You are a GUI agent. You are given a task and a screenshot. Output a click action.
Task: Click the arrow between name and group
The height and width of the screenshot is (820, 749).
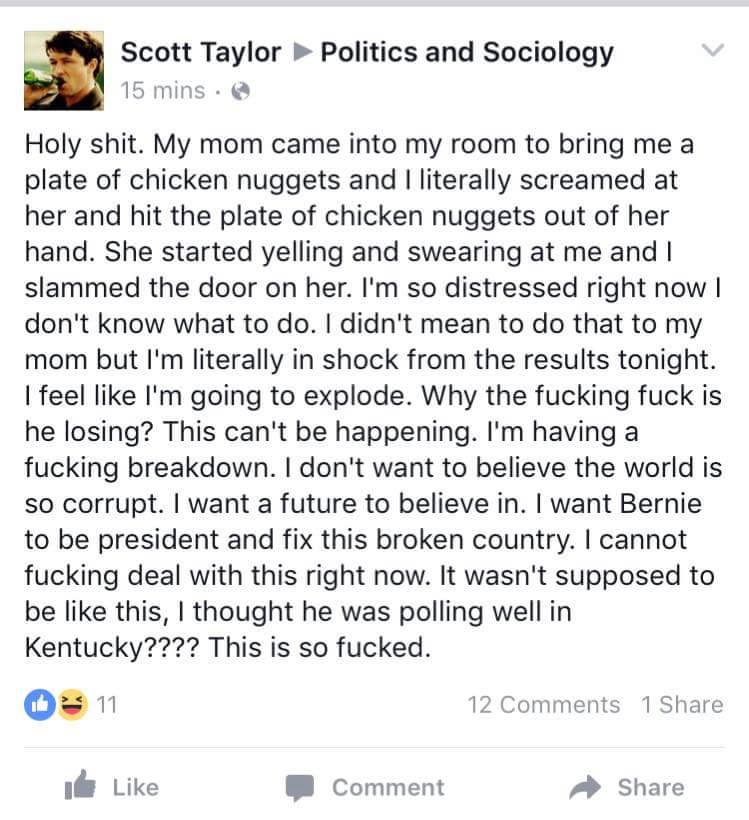point(300,52)
